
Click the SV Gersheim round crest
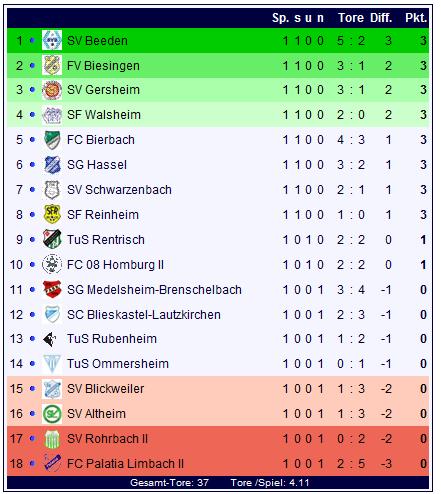[x=52, y=90]
